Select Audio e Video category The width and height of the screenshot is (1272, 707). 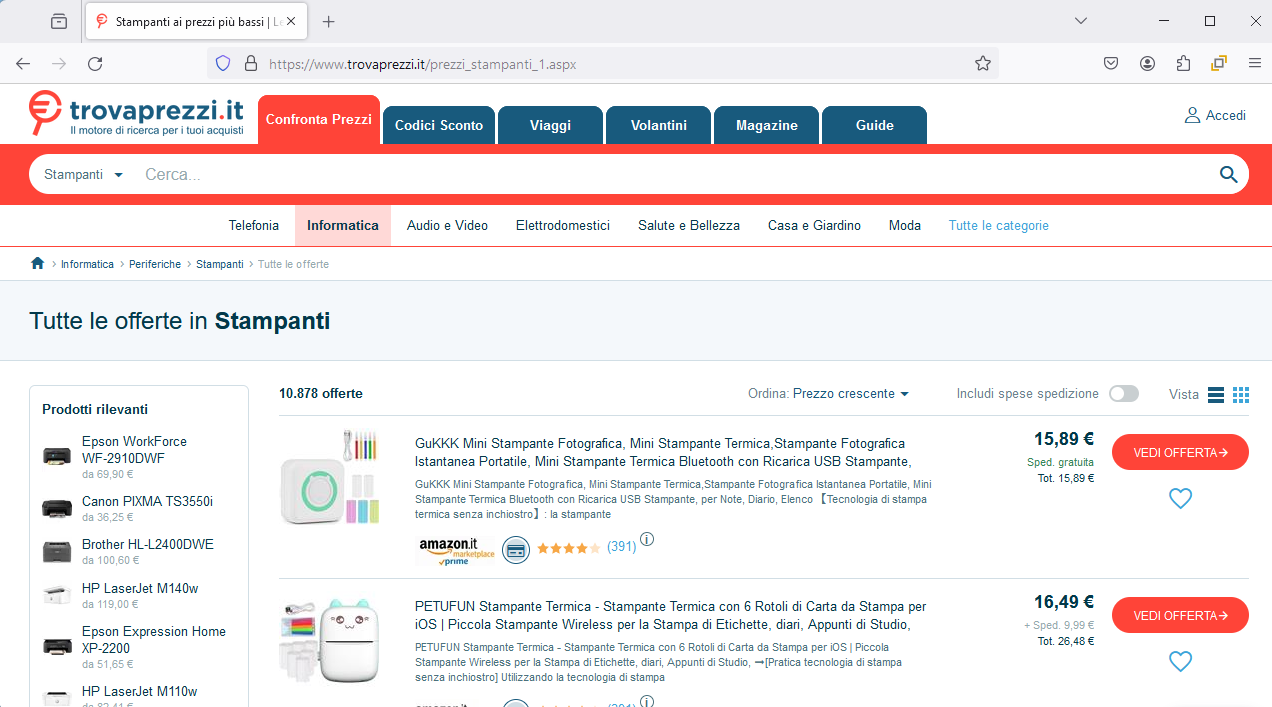(448, 226)
